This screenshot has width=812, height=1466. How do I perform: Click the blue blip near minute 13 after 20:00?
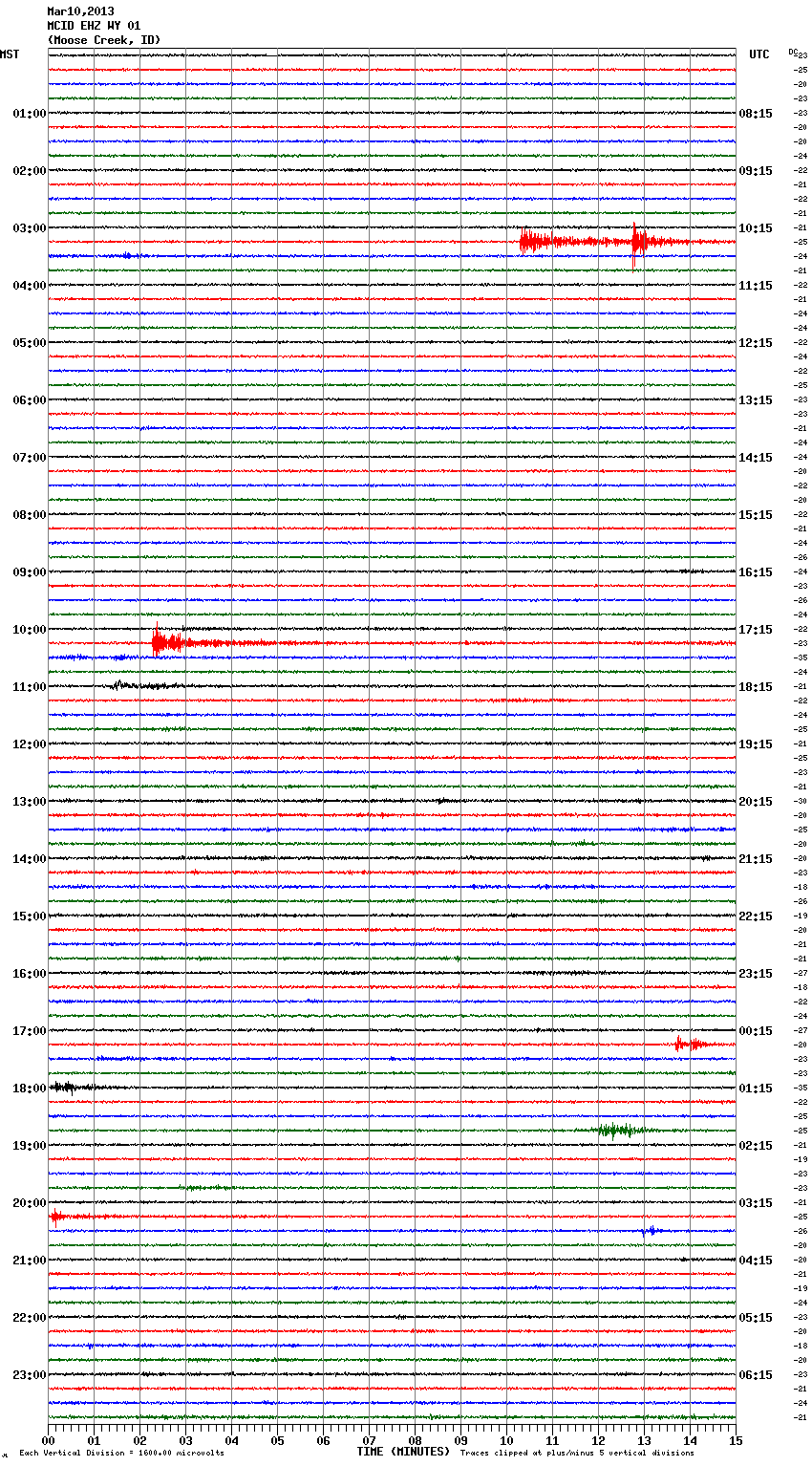coord(651,1231)
